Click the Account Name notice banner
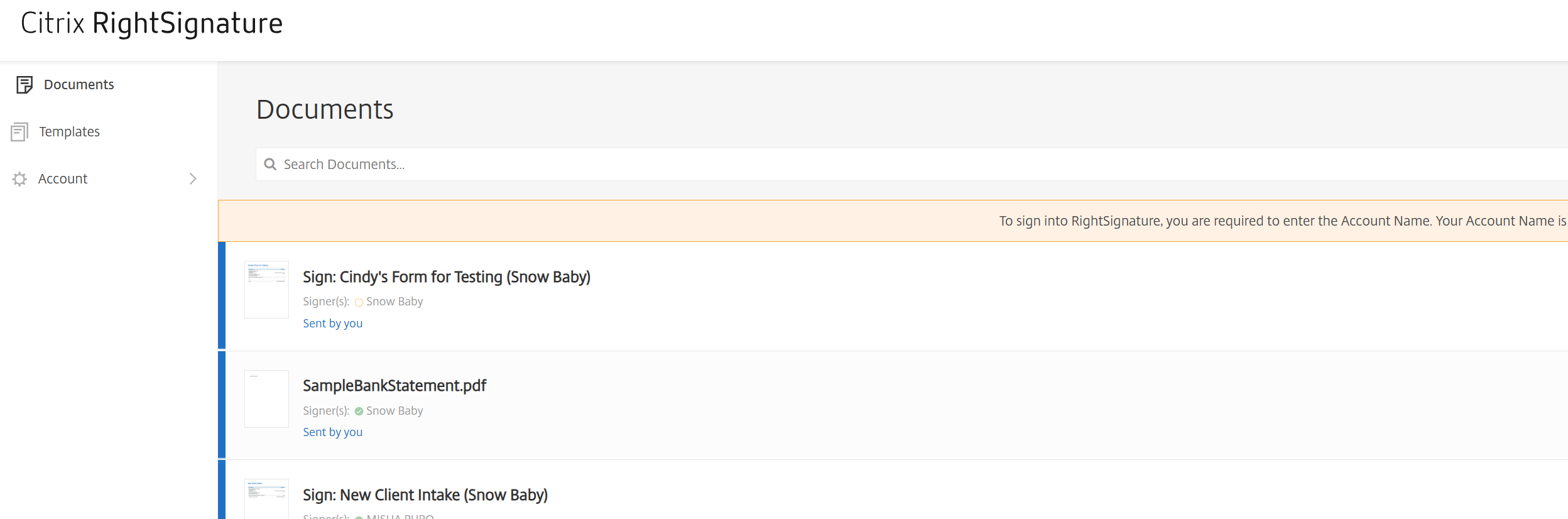1568x519 pixels. pyautogui.click(x=892, y=221)
